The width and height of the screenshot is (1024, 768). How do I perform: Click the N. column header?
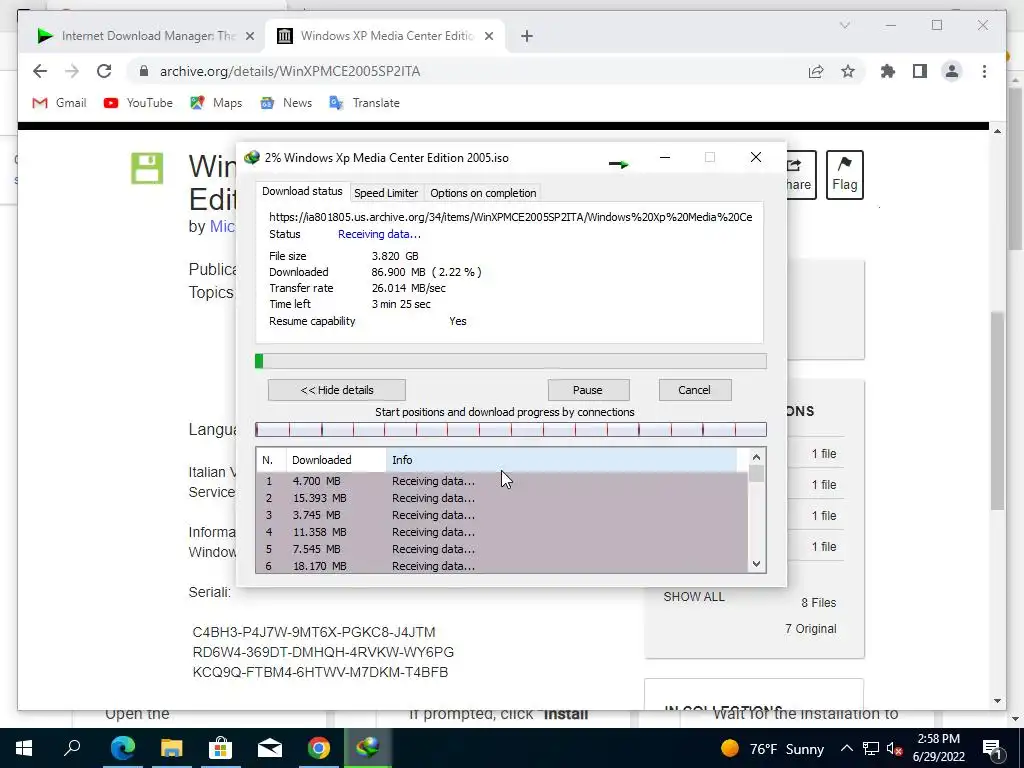[271, 460]
